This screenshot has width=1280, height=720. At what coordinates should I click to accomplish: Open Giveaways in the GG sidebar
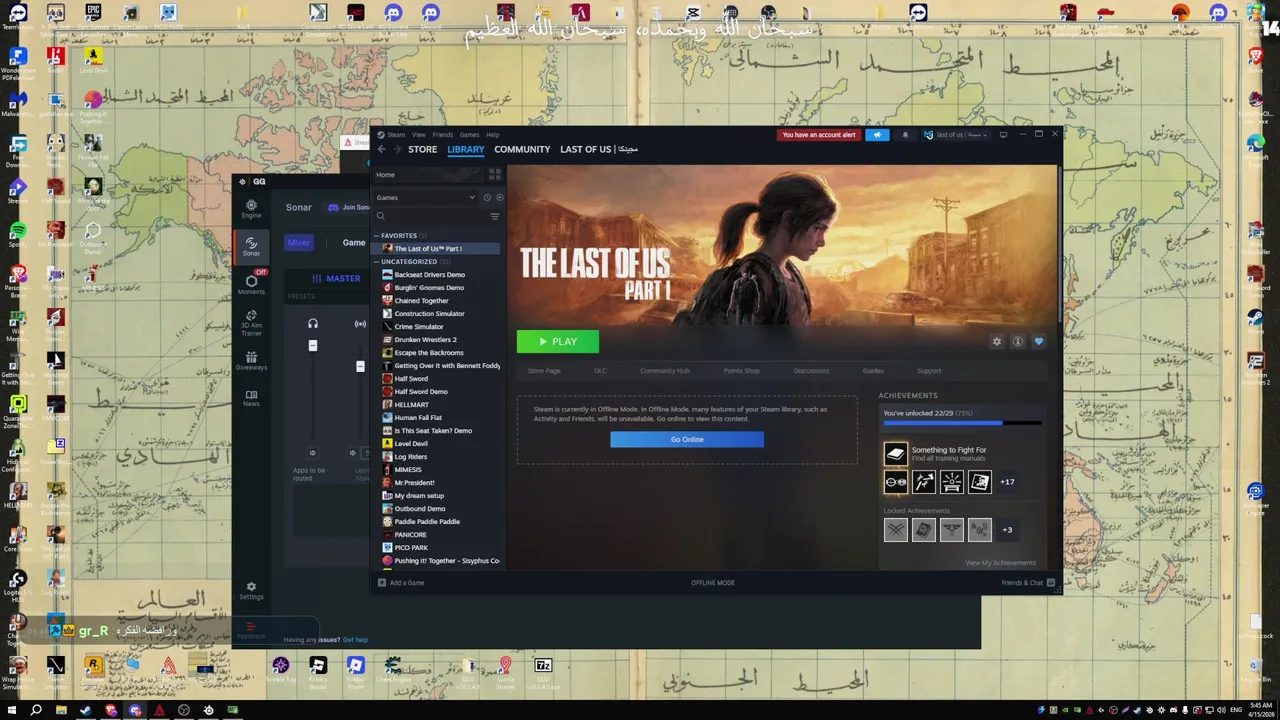[251, 361]
